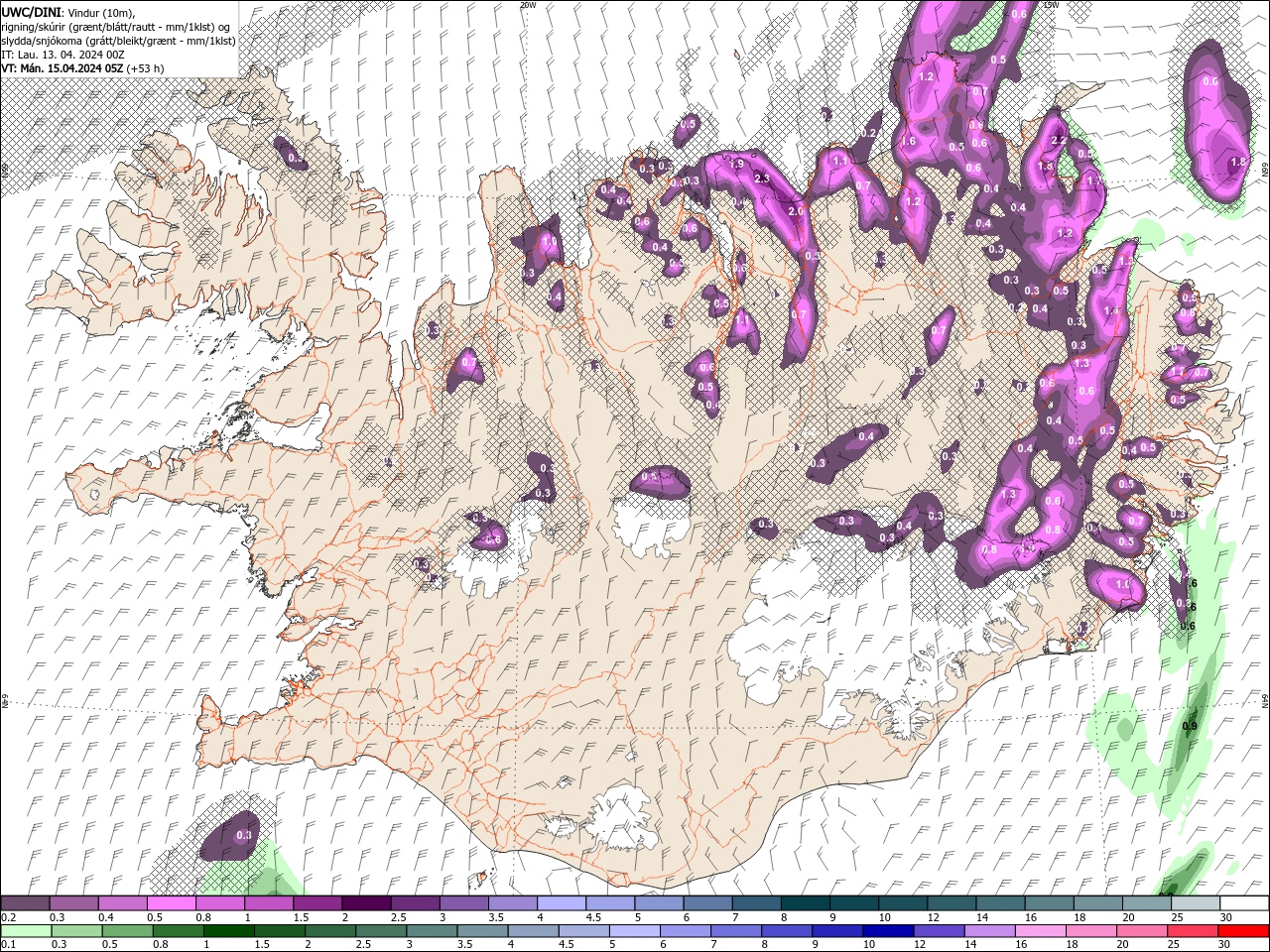Image resolution: width=1270 pixels, height=952 pixels.
Task: Click the '0.2' label starting upper legend
Action: 8,917
